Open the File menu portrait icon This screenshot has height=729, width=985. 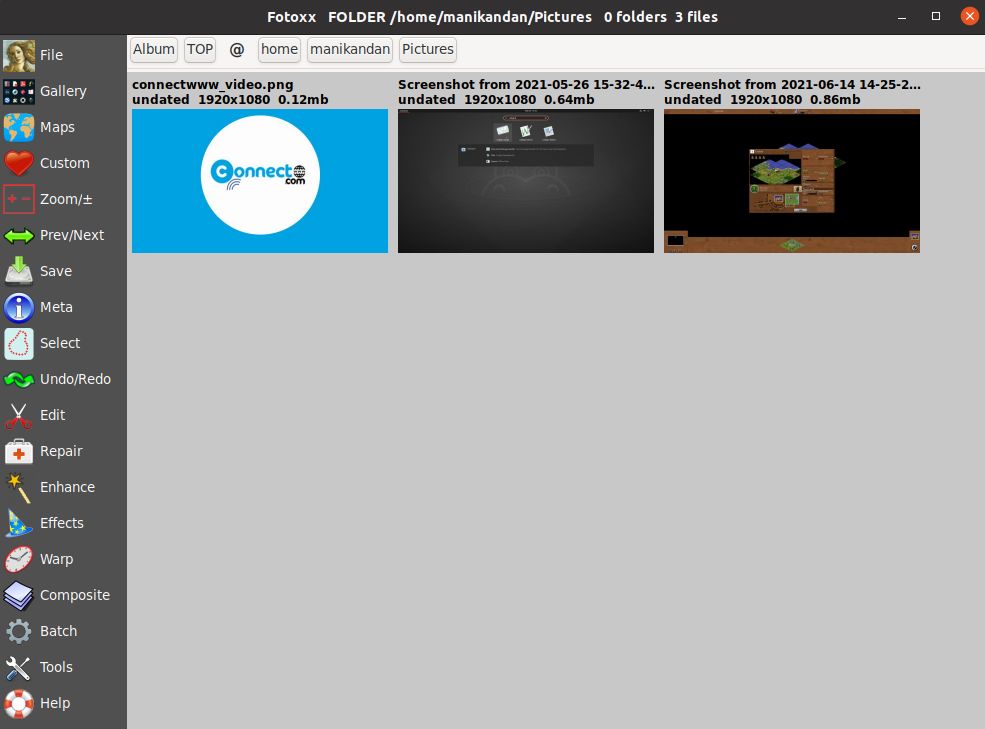click(x=19, y=55)
